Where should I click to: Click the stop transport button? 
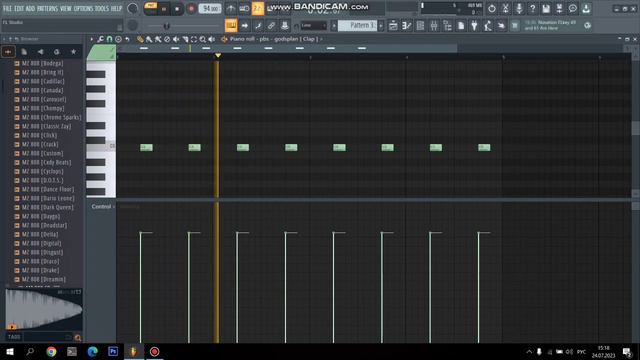coord(177,9)
